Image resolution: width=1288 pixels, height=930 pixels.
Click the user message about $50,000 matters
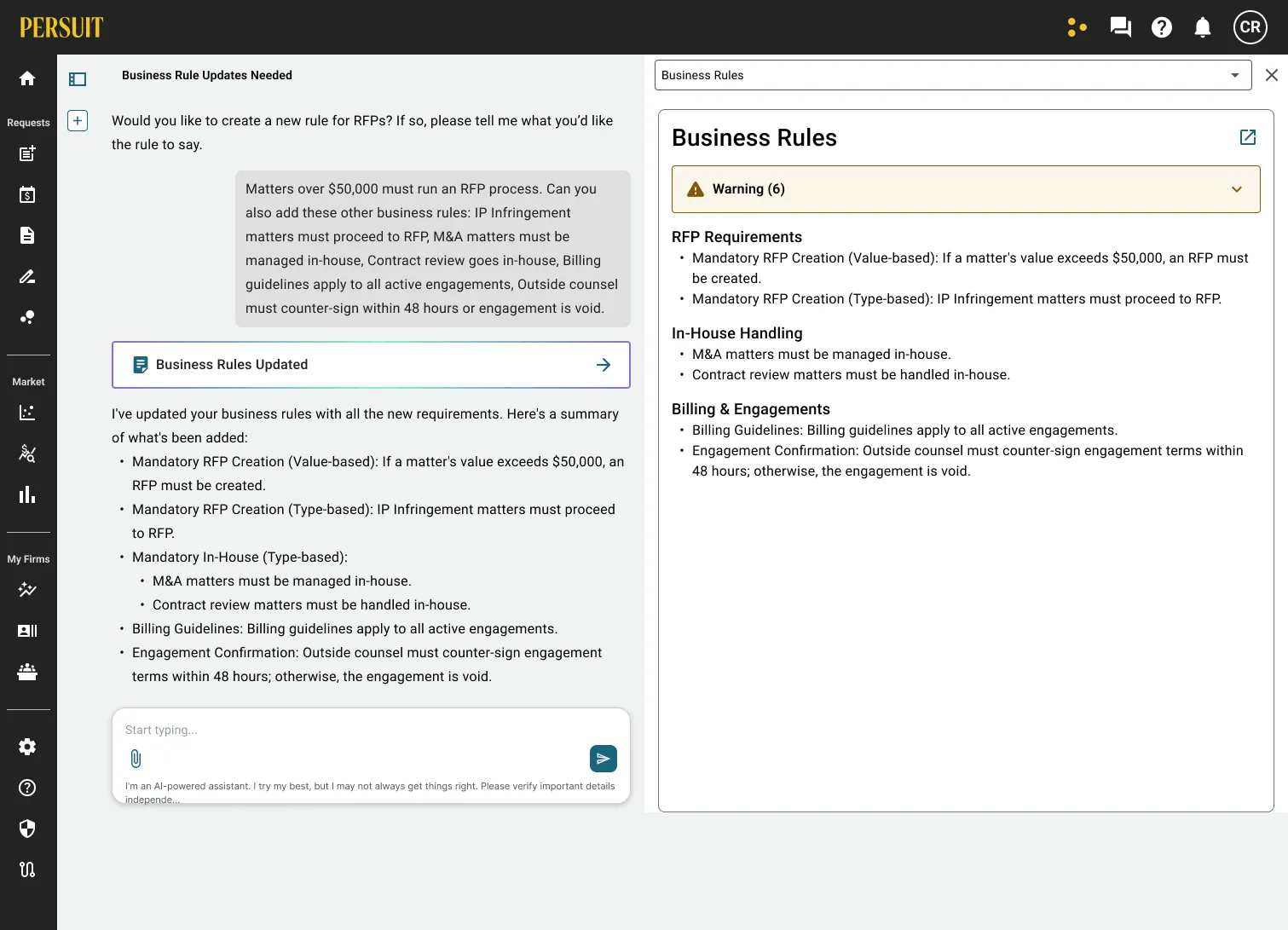433,249
